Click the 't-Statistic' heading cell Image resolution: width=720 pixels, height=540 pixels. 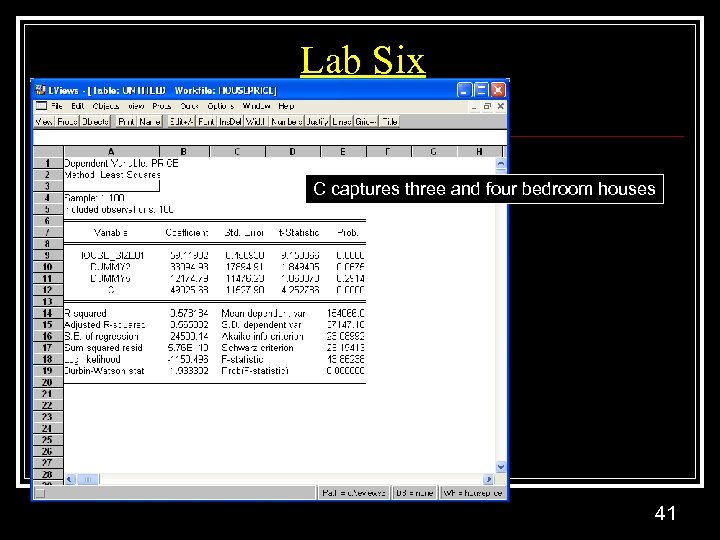point(299,233)
